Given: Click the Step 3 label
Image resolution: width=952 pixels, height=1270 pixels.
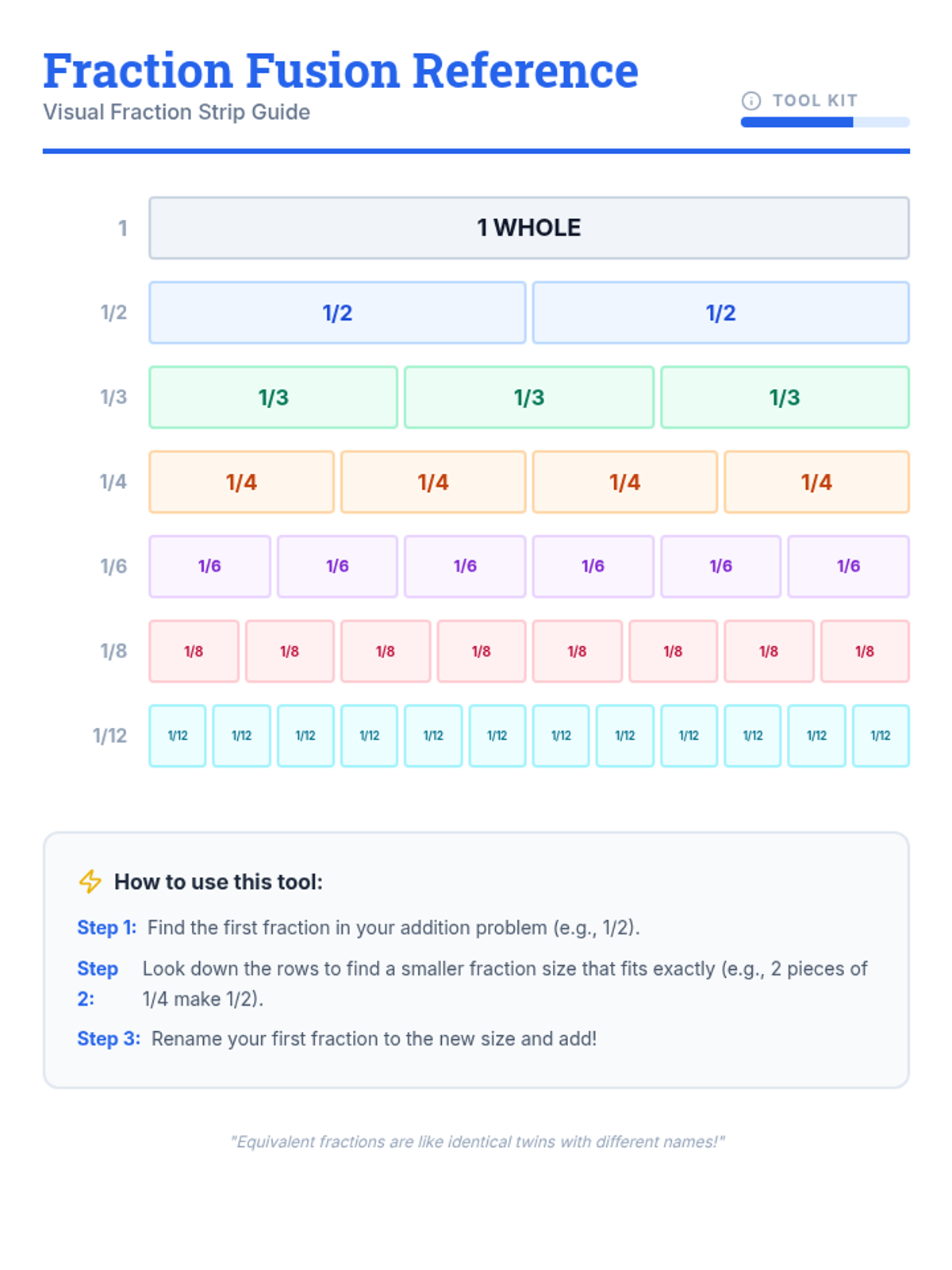Looking at the screenshot, I should point(109,1038).
